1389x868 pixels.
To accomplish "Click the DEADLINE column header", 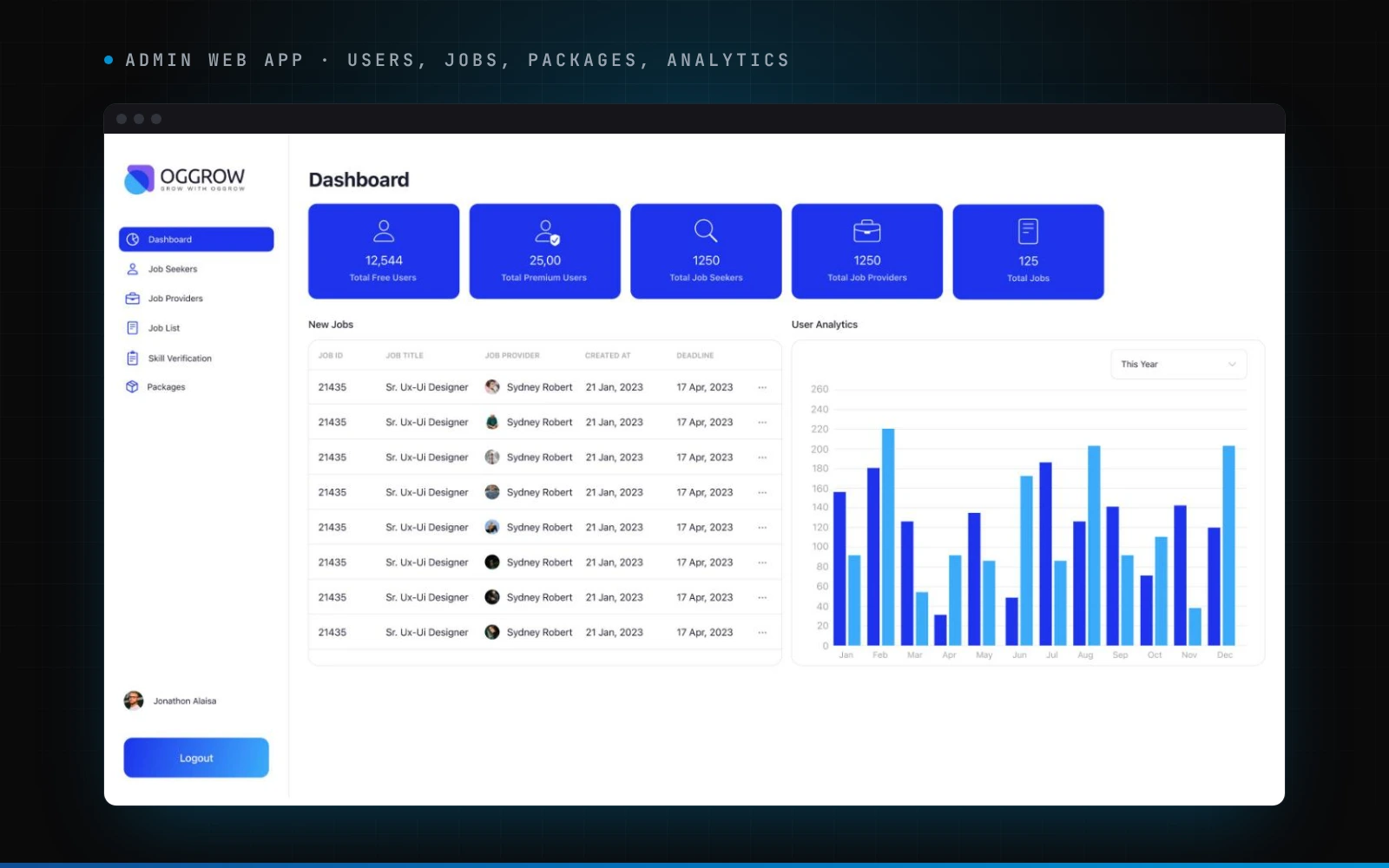I will (x=695, y=356).
